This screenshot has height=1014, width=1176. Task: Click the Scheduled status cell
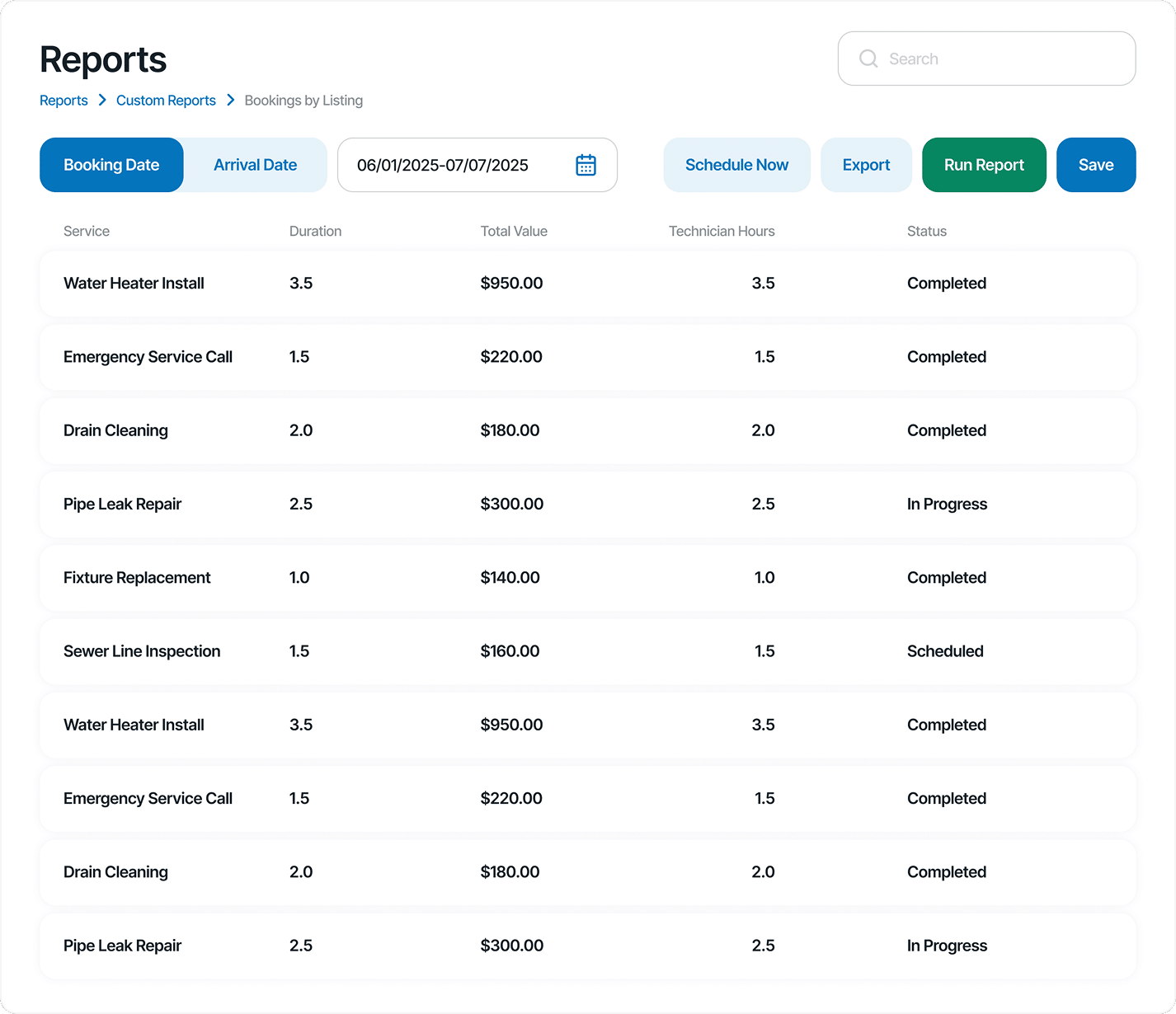tap(945, 651)
